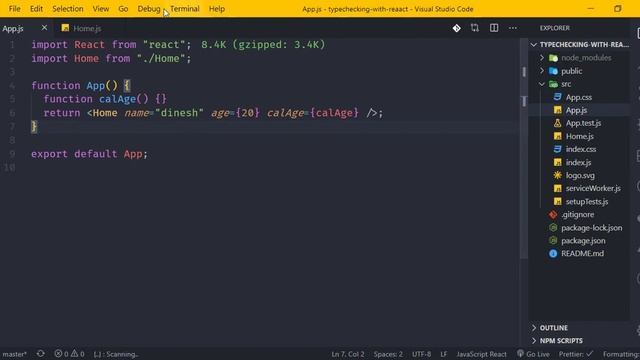This screenshot has width=640, height=360.
Task: Open the Go menu
Action: (123, 9)
